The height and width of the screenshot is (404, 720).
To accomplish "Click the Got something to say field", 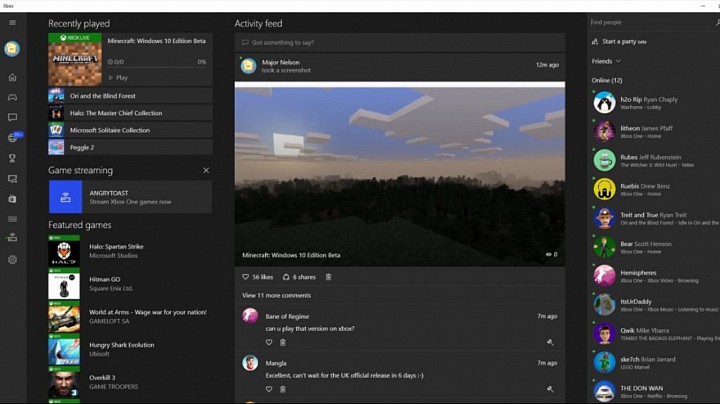I will [x=400, y=43].
